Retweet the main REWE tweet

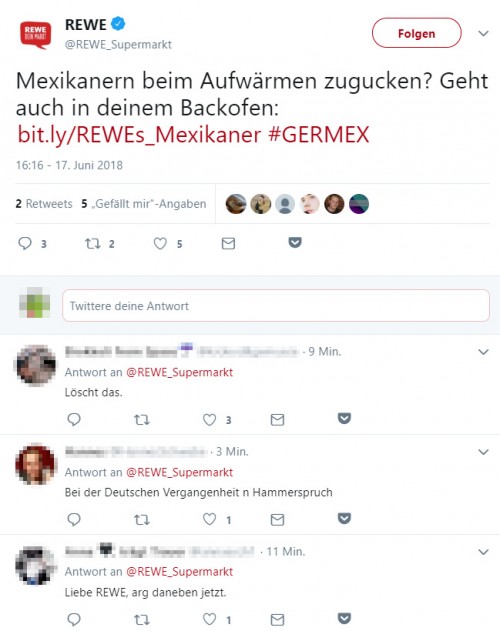[x=93, y=243]
